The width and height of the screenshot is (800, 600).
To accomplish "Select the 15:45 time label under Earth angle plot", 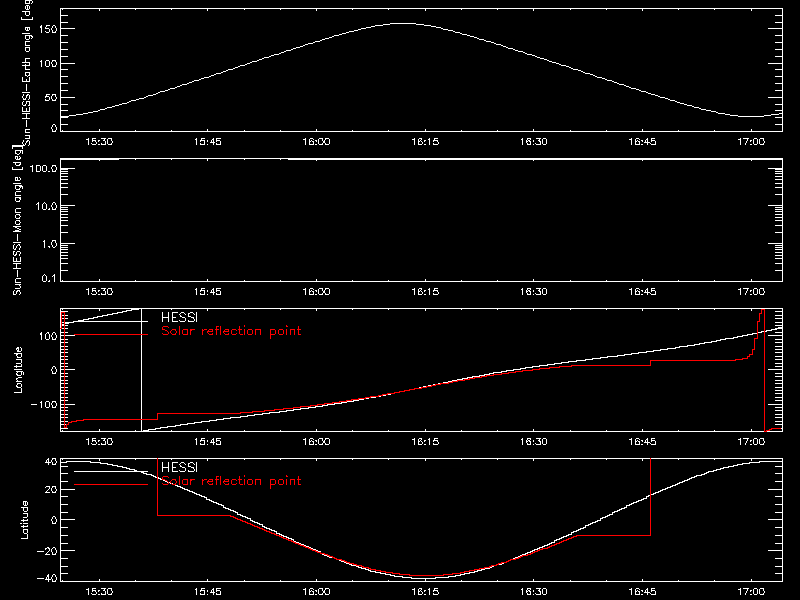I will click(x=208, y=141).
